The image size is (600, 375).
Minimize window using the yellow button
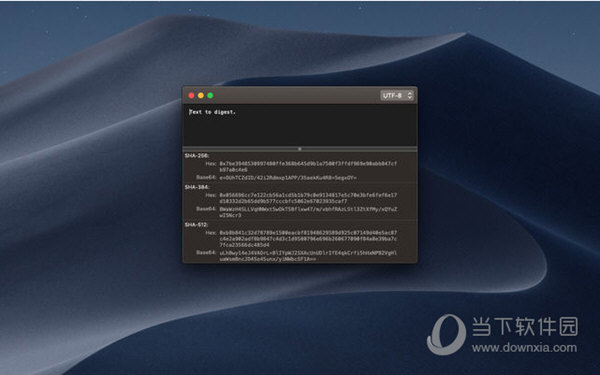(201, 95)
